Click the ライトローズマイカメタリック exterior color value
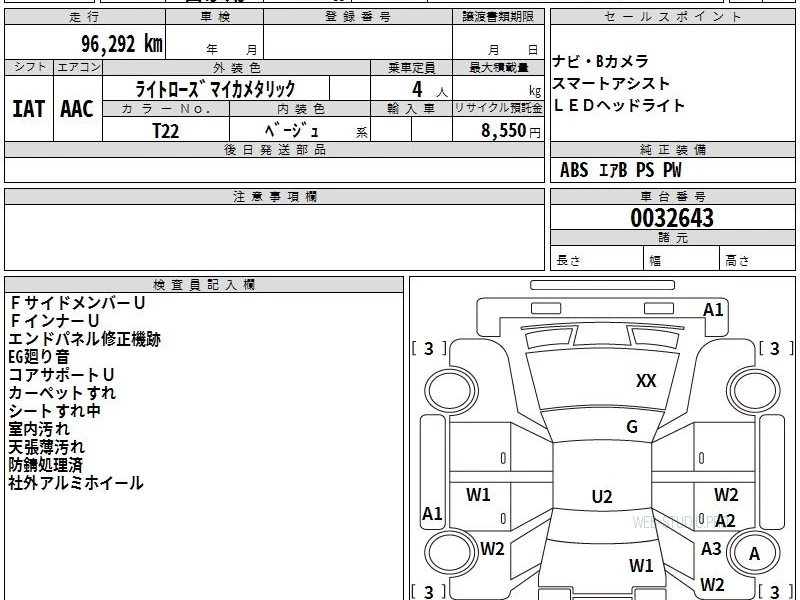 (x=215, y=89)
